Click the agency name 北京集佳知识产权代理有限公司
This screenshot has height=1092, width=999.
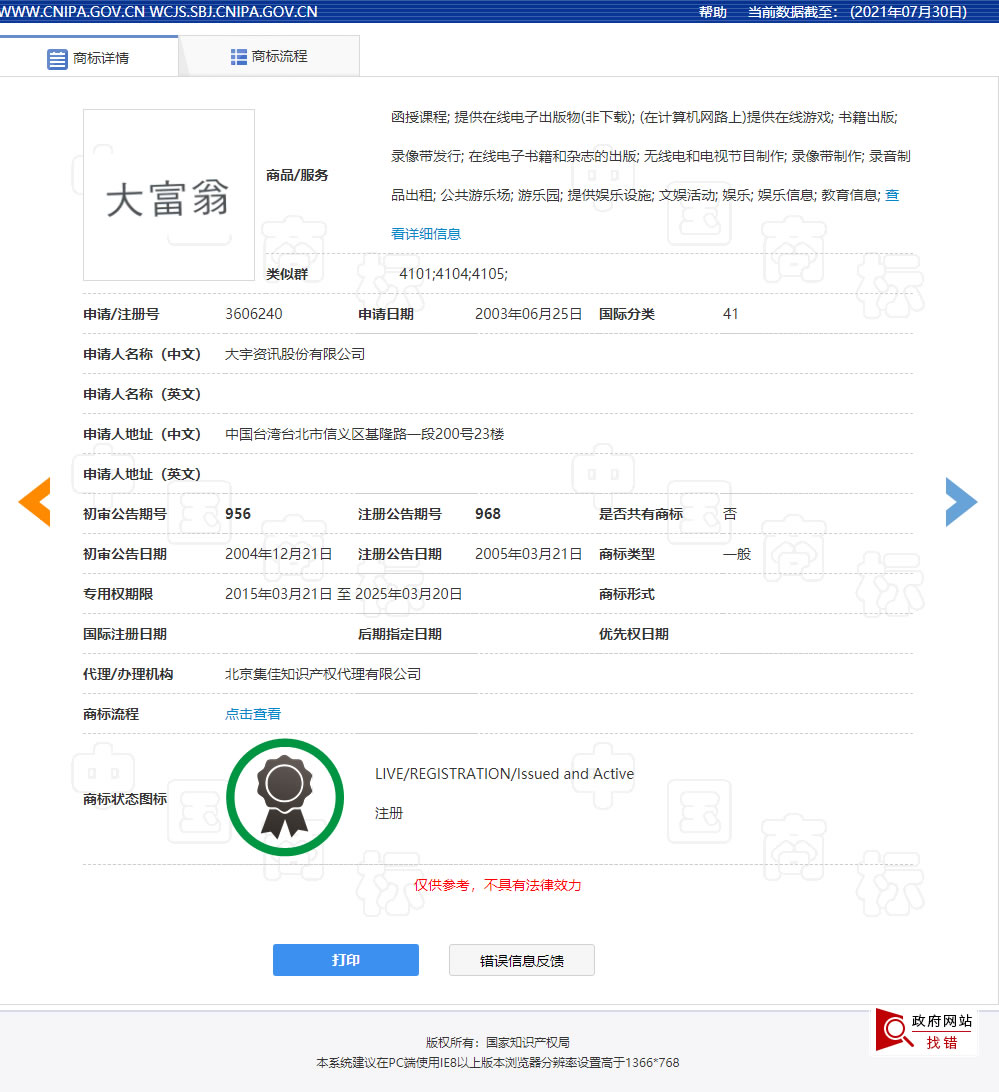coord(322,674)
